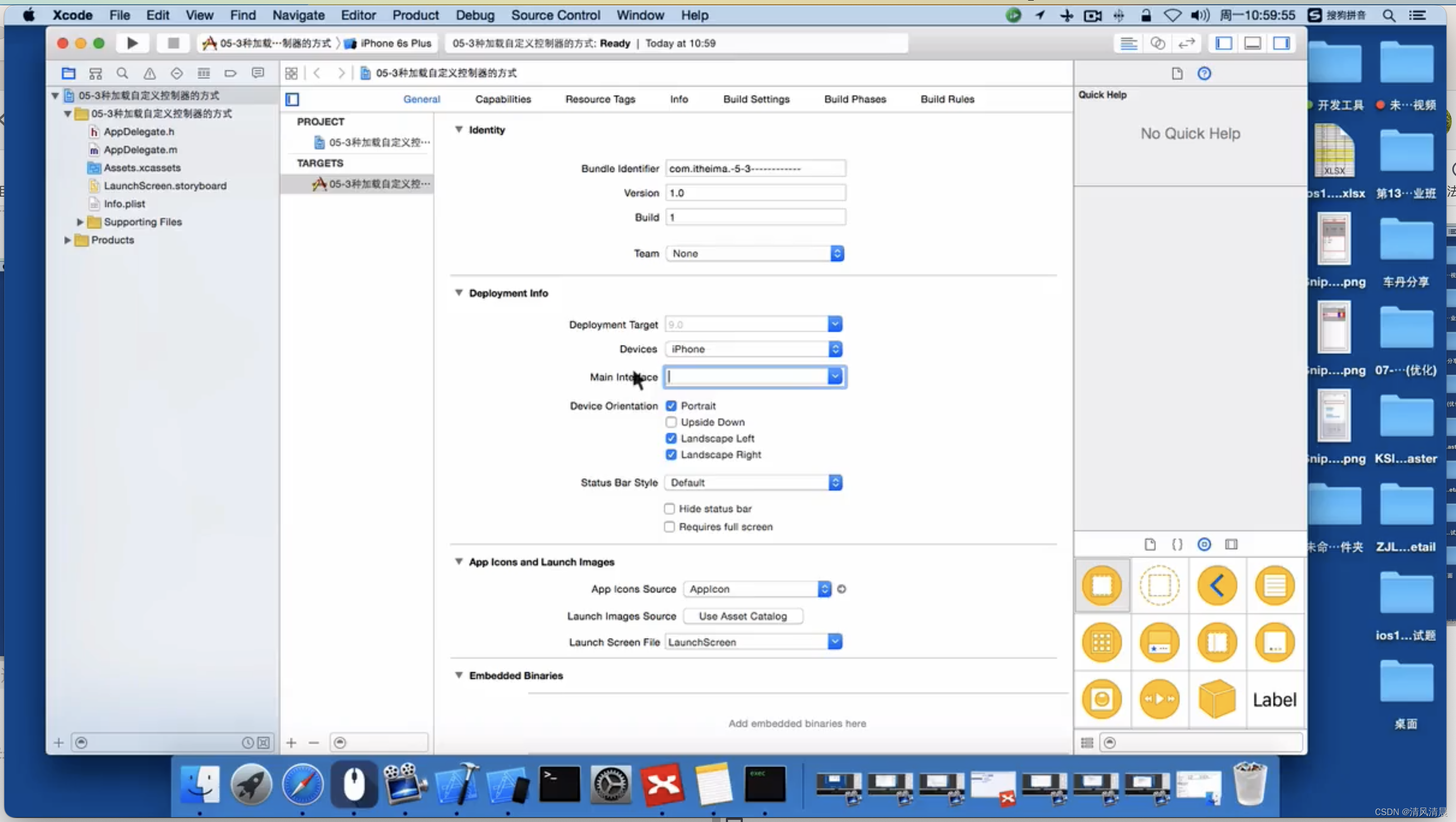Click the Team dropdown None button
The width and height of the screenshot is (1456, 822).
tap(754, 253)
